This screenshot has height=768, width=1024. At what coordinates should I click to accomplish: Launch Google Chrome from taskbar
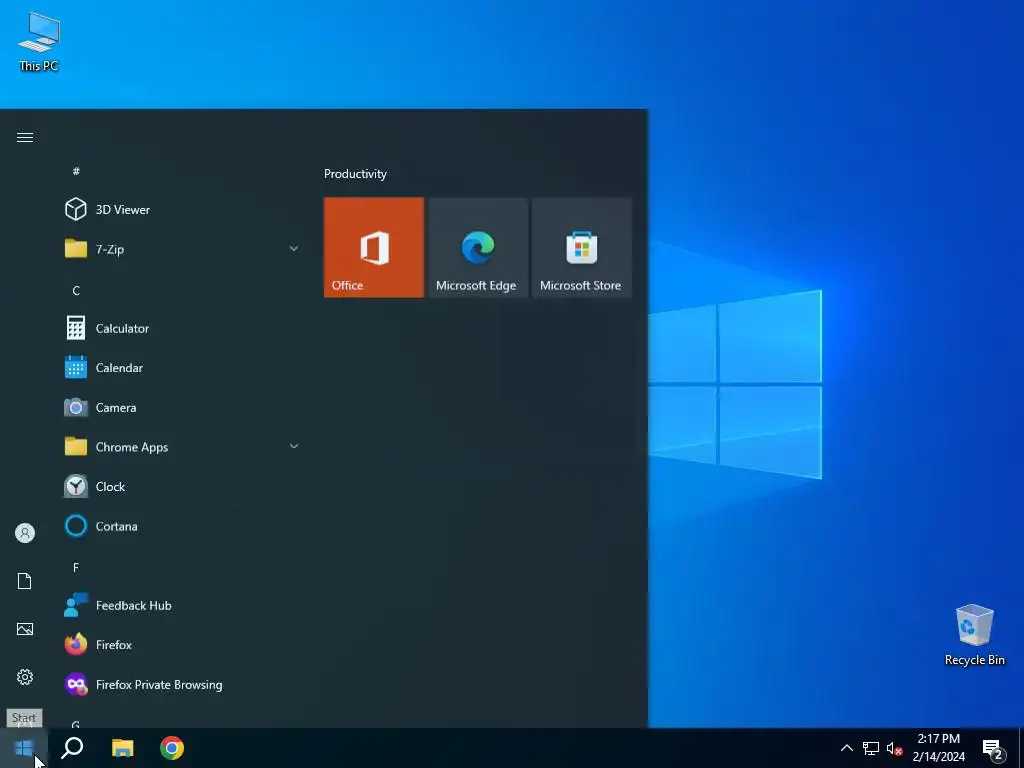(x=172, y=748)
